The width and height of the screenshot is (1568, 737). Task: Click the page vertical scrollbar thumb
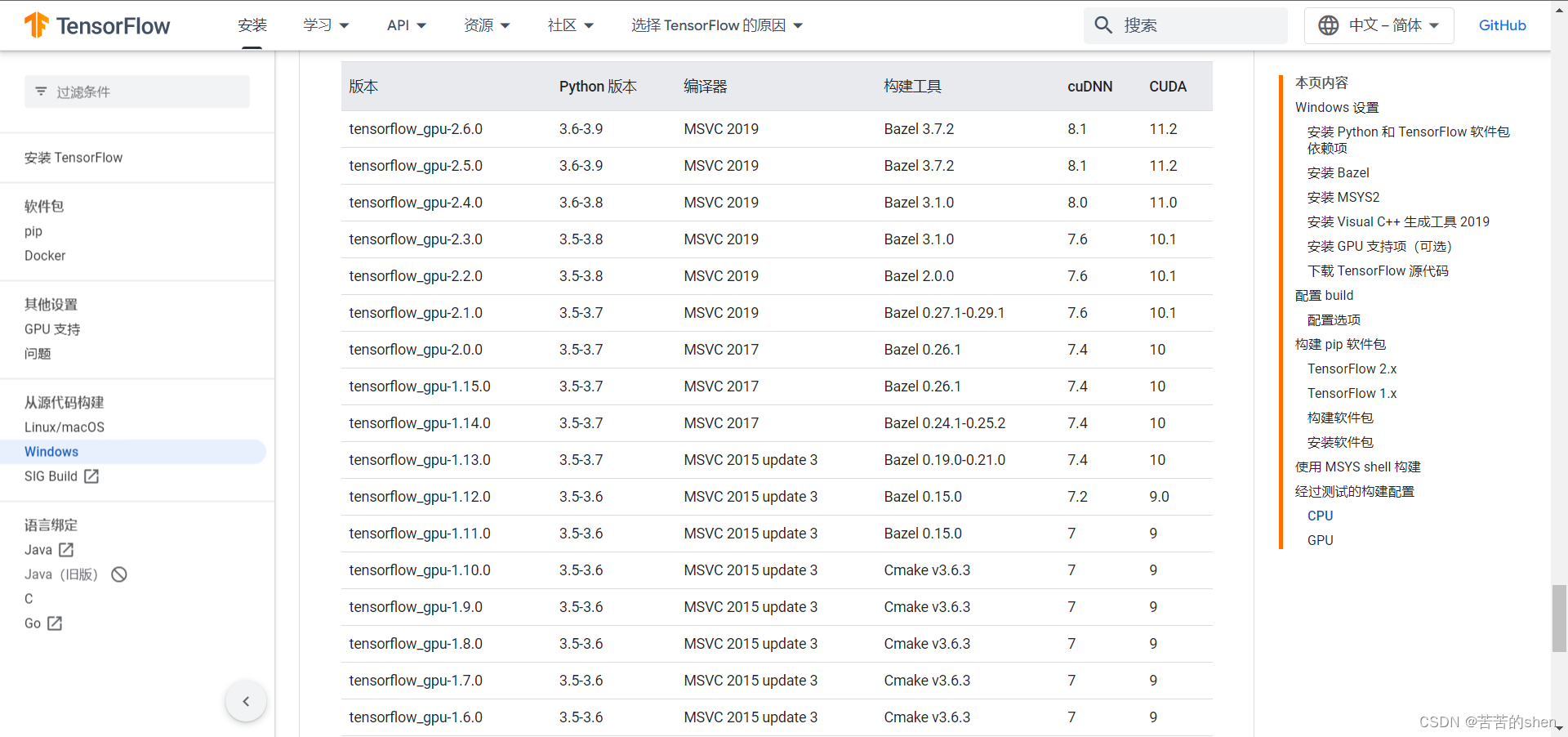click(x=1559, y=618)
